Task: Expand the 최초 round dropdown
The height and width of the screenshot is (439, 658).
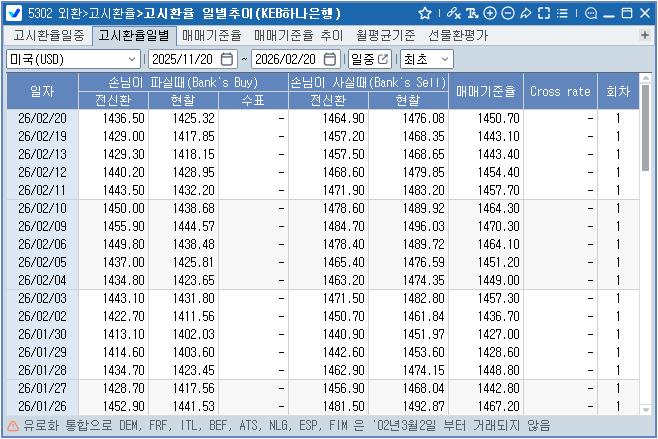Action: (427, 59)
